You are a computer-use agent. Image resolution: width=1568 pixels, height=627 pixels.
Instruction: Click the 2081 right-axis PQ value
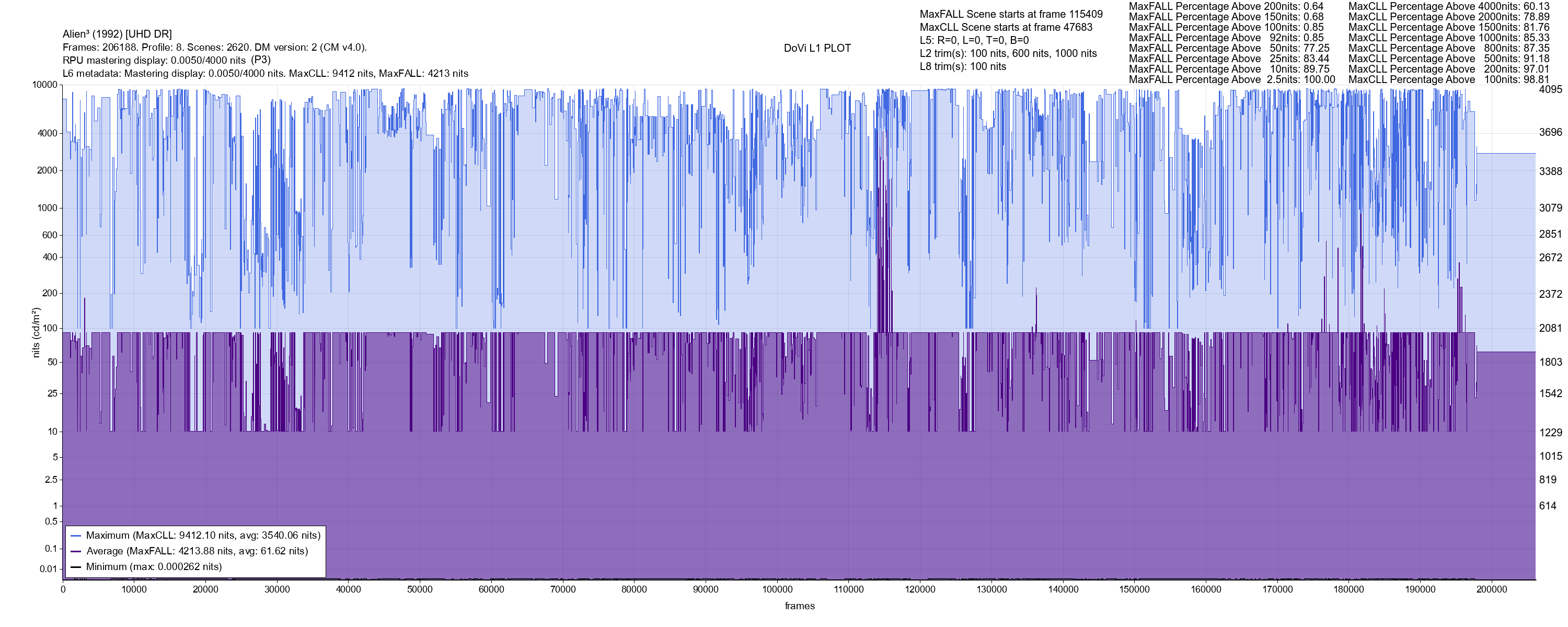tap(1550, 328)
